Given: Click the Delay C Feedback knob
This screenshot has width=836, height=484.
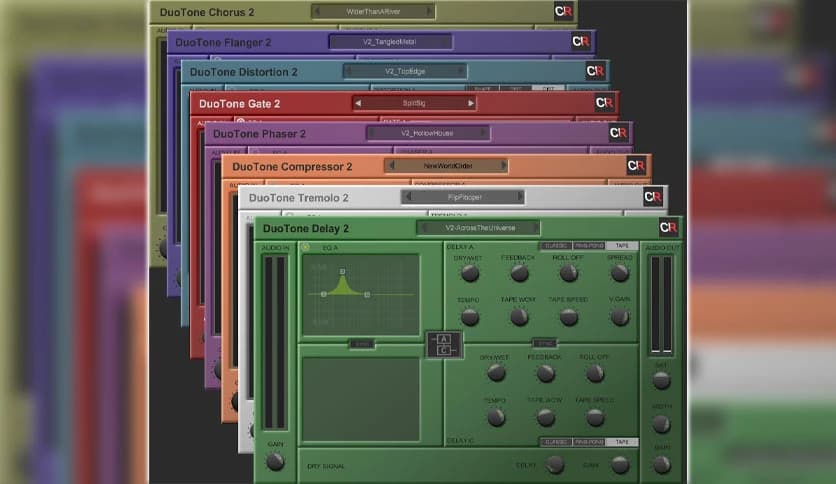Looking at the screenshot, I should click(545, 373).
